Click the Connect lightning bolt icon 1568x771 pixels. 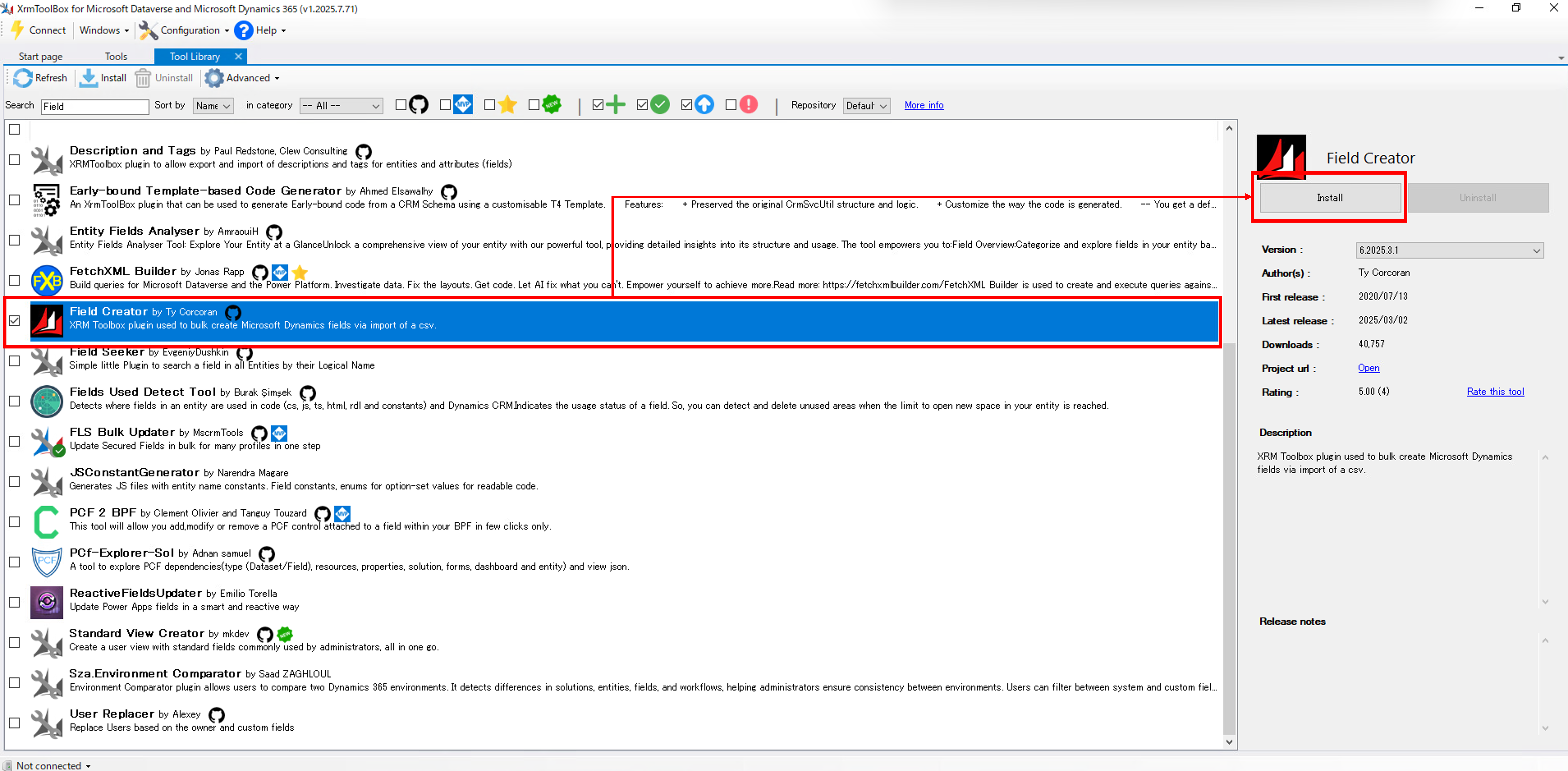(18, 30)
